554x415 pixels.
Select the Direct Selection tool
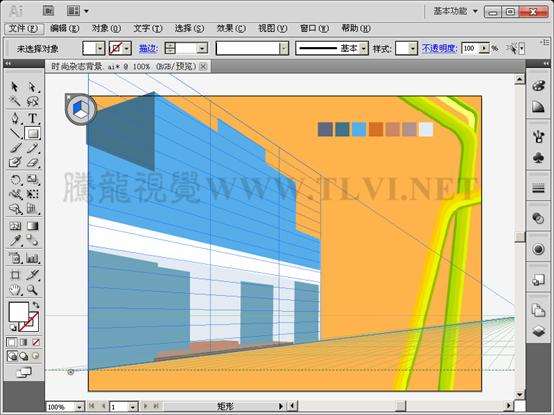32,87
